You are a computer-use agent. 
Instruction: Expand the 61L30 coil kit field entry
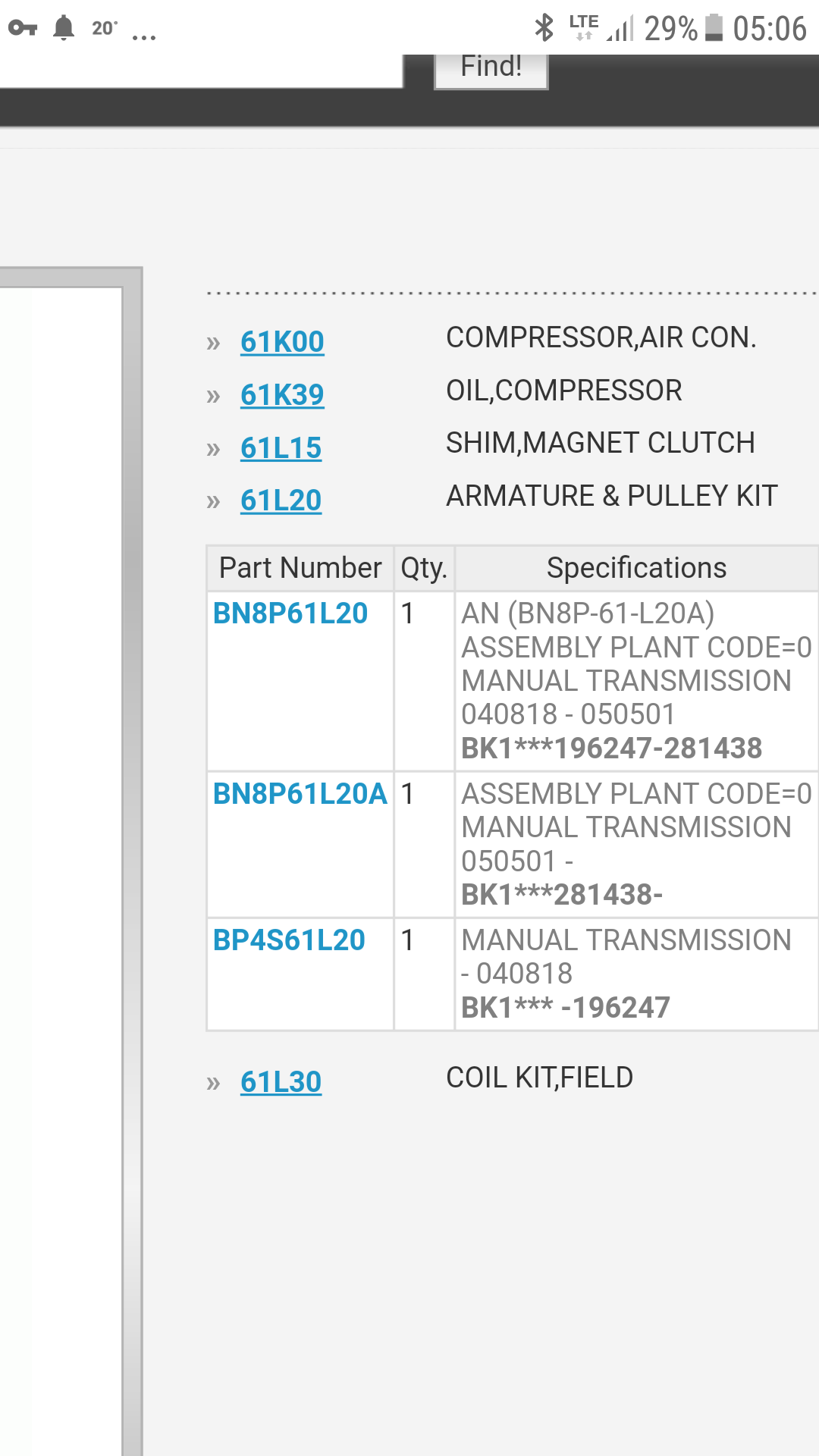(x=281, y=1082)
